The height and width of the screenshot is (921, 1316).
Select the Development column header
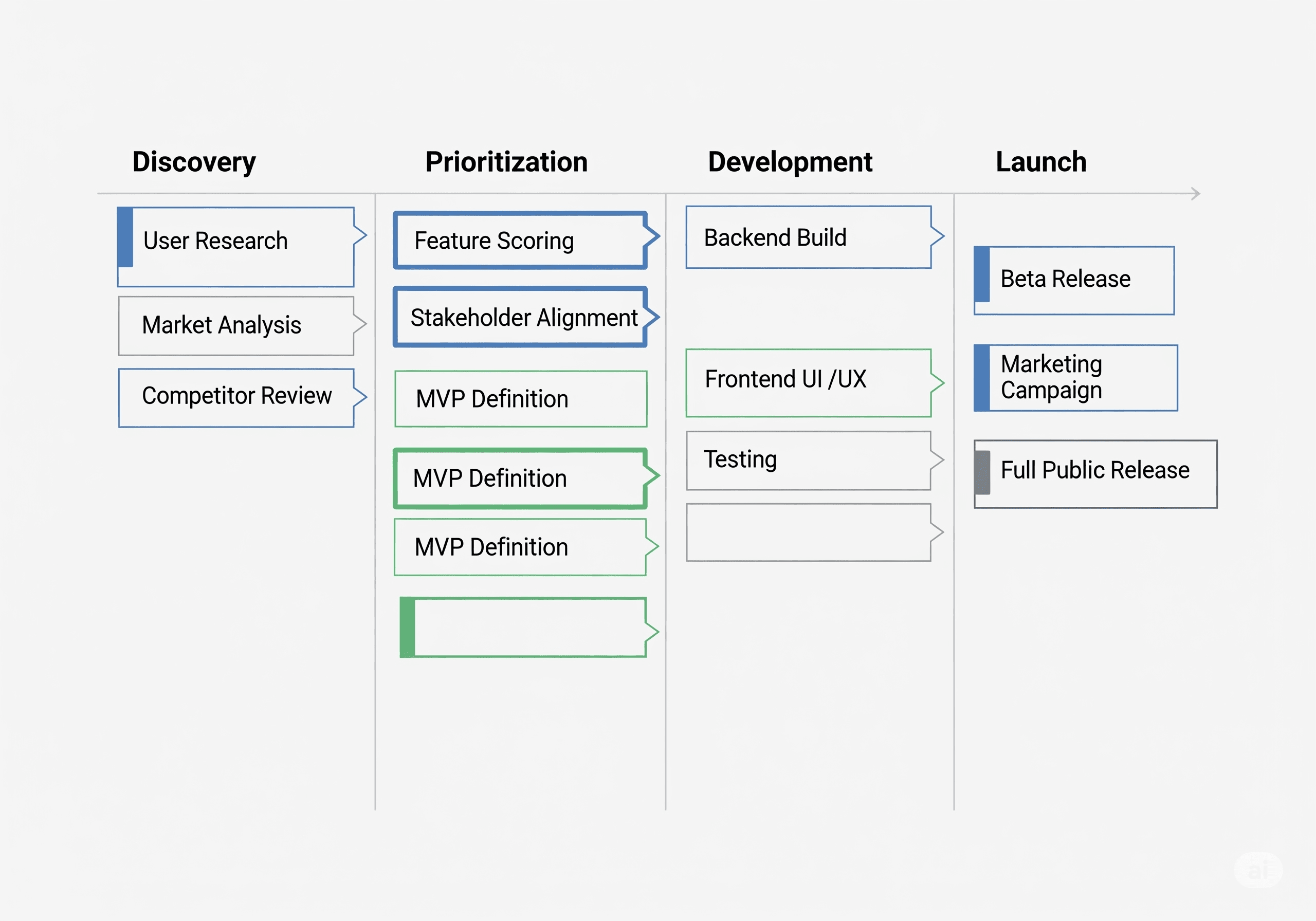(790, 162)
